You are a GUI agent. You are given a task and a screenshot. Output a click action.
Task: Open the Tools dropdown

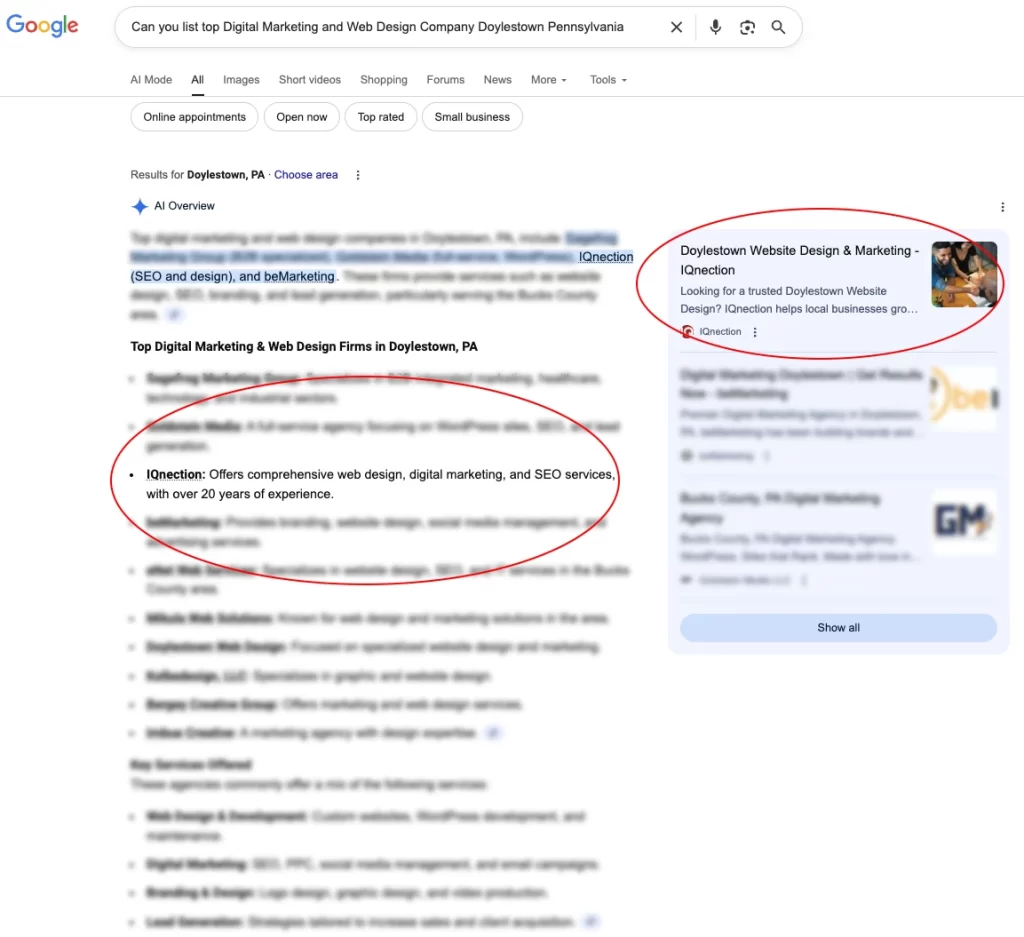(607, 80)
